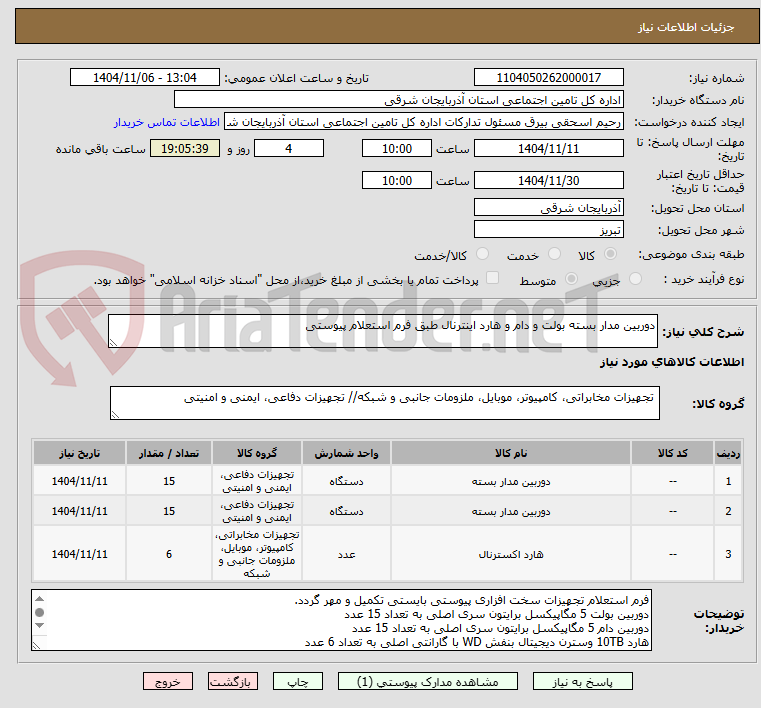Screen dimensions: 761x708
Task: Click the شرح کلی نیاز description textbox
Action: point(382,331)
